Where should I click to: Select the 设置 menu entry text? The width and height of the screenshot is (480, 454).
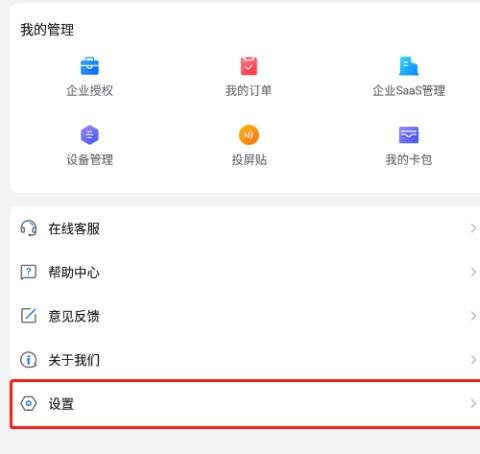pyautogui.click(x=61, y=404)
